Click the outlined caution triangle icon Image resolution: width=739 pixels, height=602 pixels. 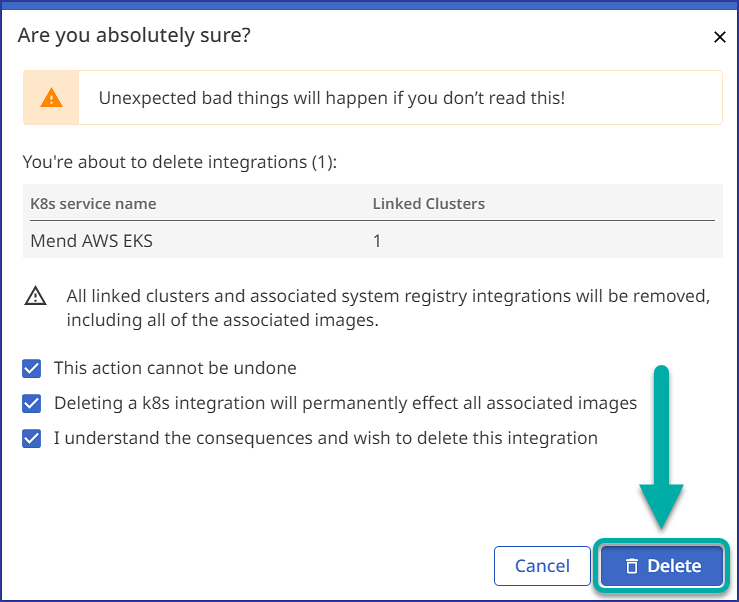(x=36, y=296)
